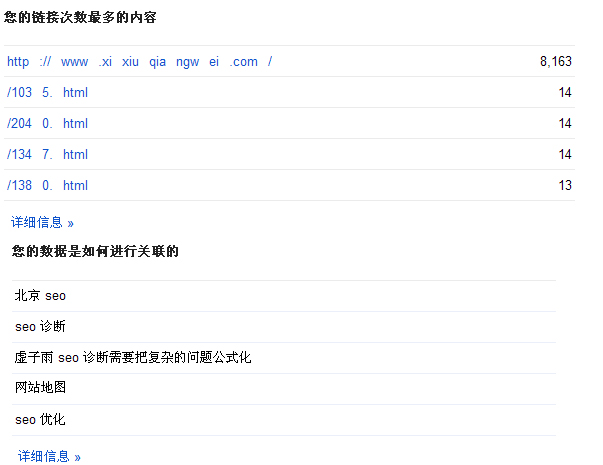Image resolution: width=603 pixels, height=465 pixels.
Task: Open the /138 0. html page link
Action: coord(47,186)
